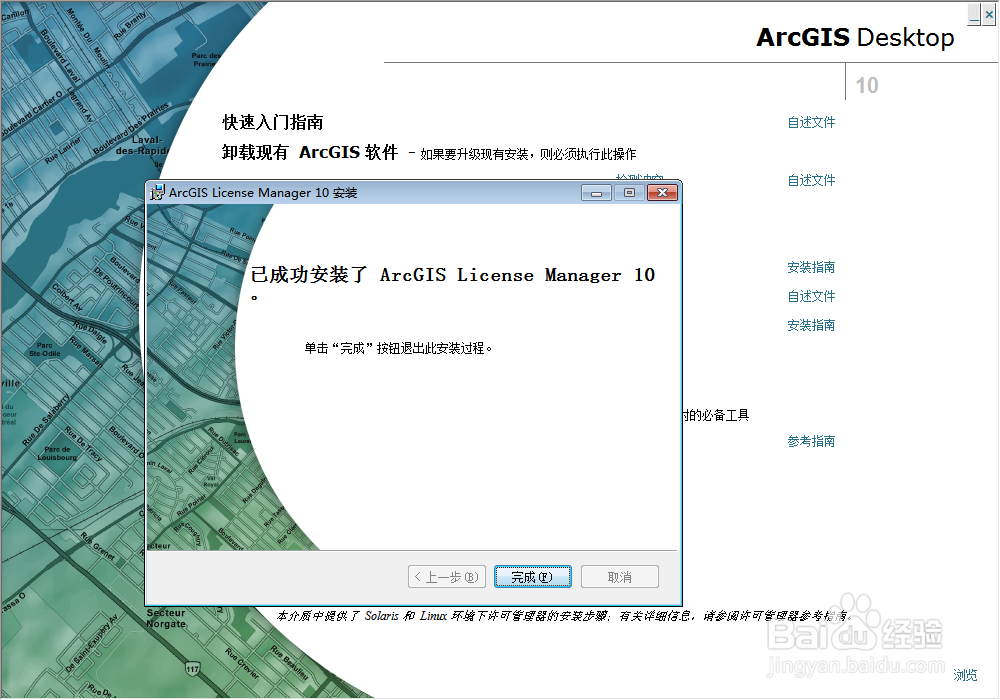Open the second 自述文件 link from the top
Screen dimensions: 1000x700
coord(811,180)
